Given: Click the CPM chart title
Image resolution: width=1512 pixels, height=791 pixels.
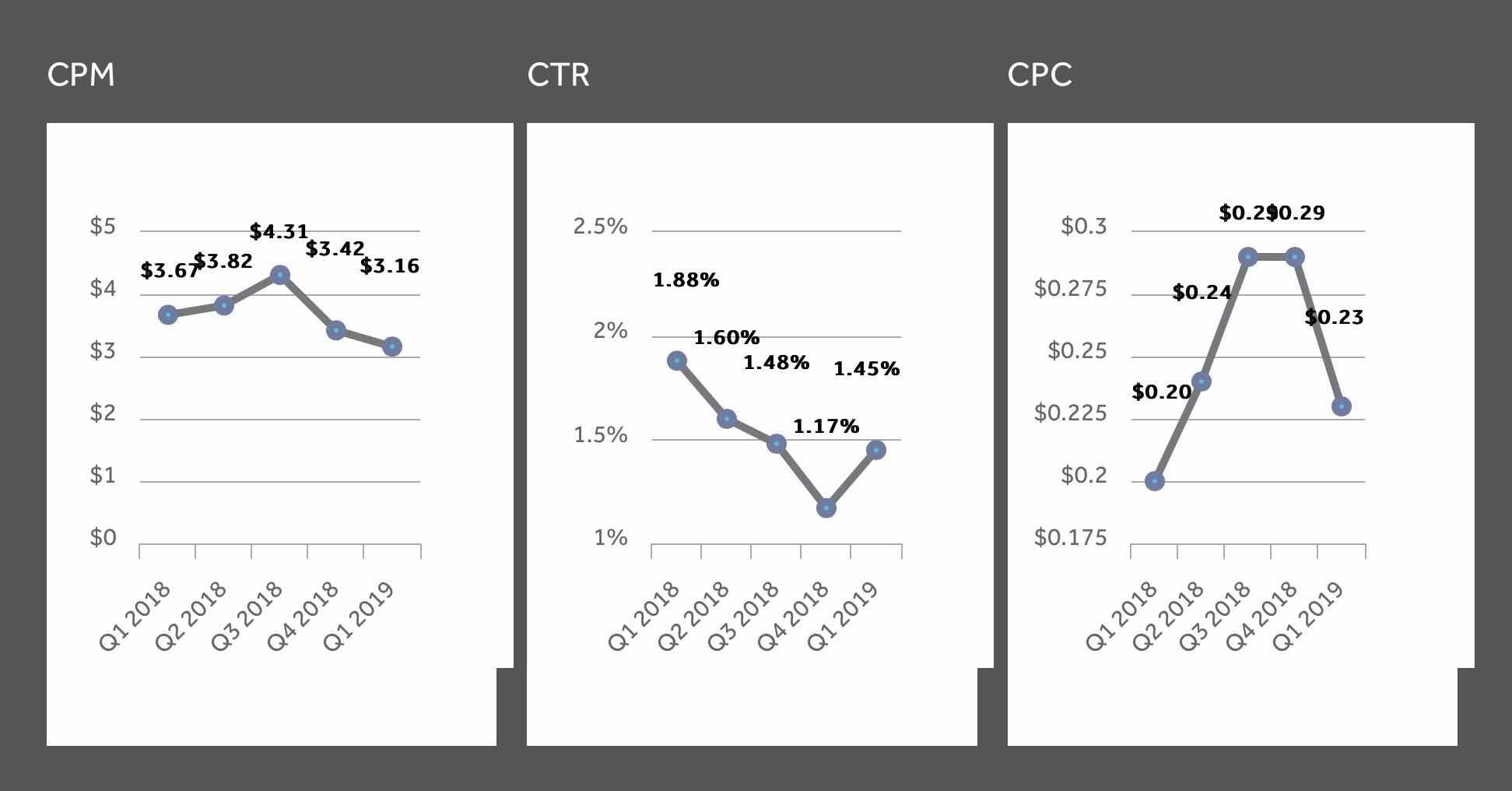Looking at the screenshot, I should click(x=81, y=76).
